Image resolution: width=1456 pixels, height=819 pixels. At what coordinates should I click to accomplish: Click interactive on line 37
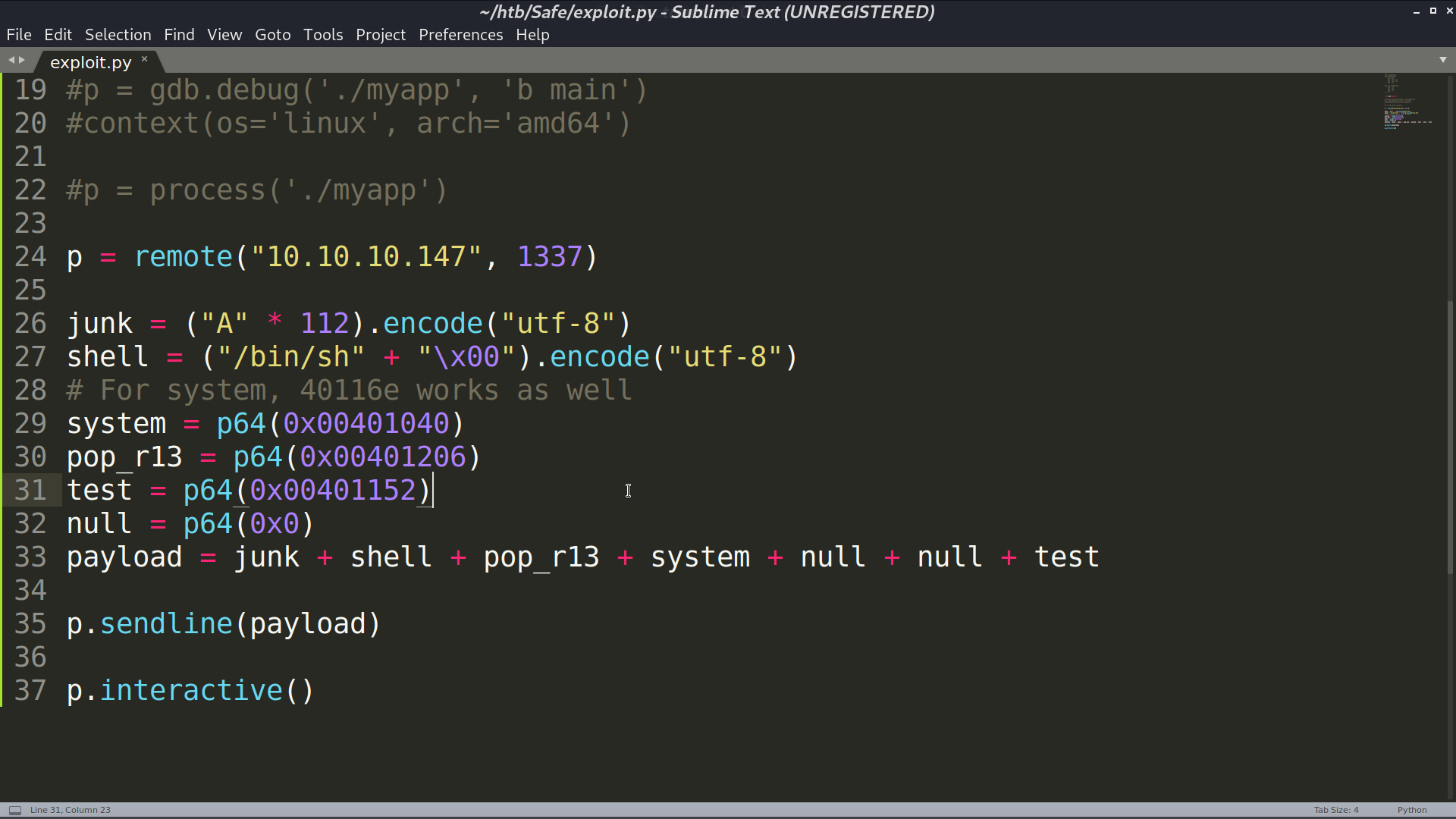point(191,691)
